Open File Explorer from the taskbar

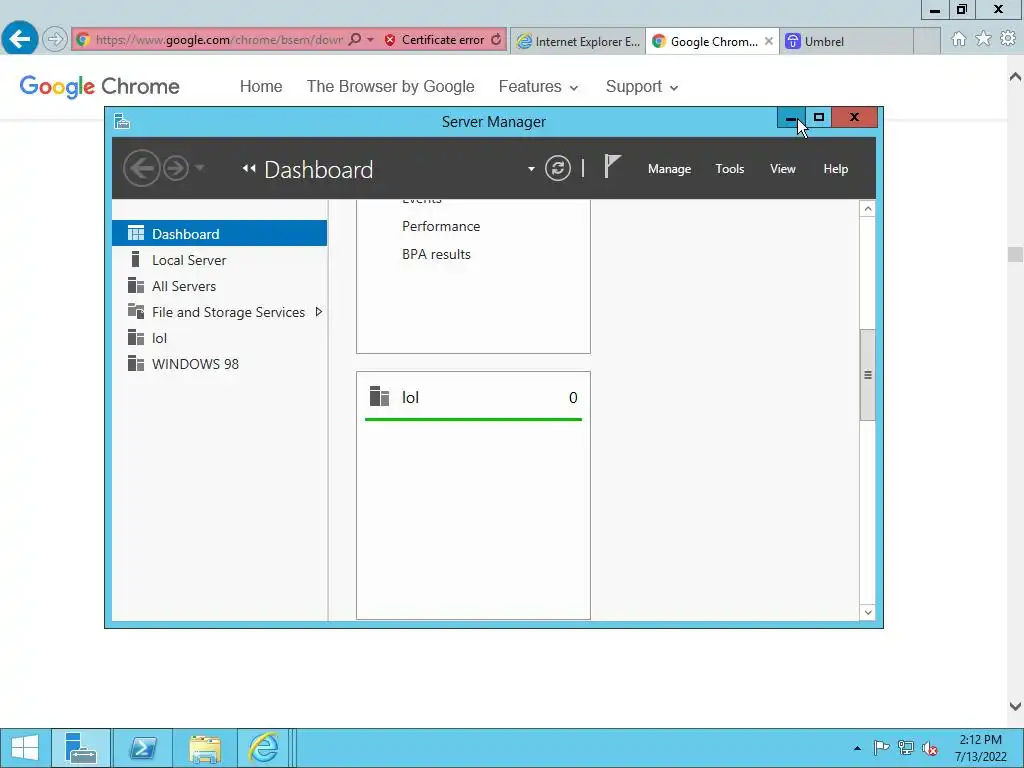(x=204, y=748)
